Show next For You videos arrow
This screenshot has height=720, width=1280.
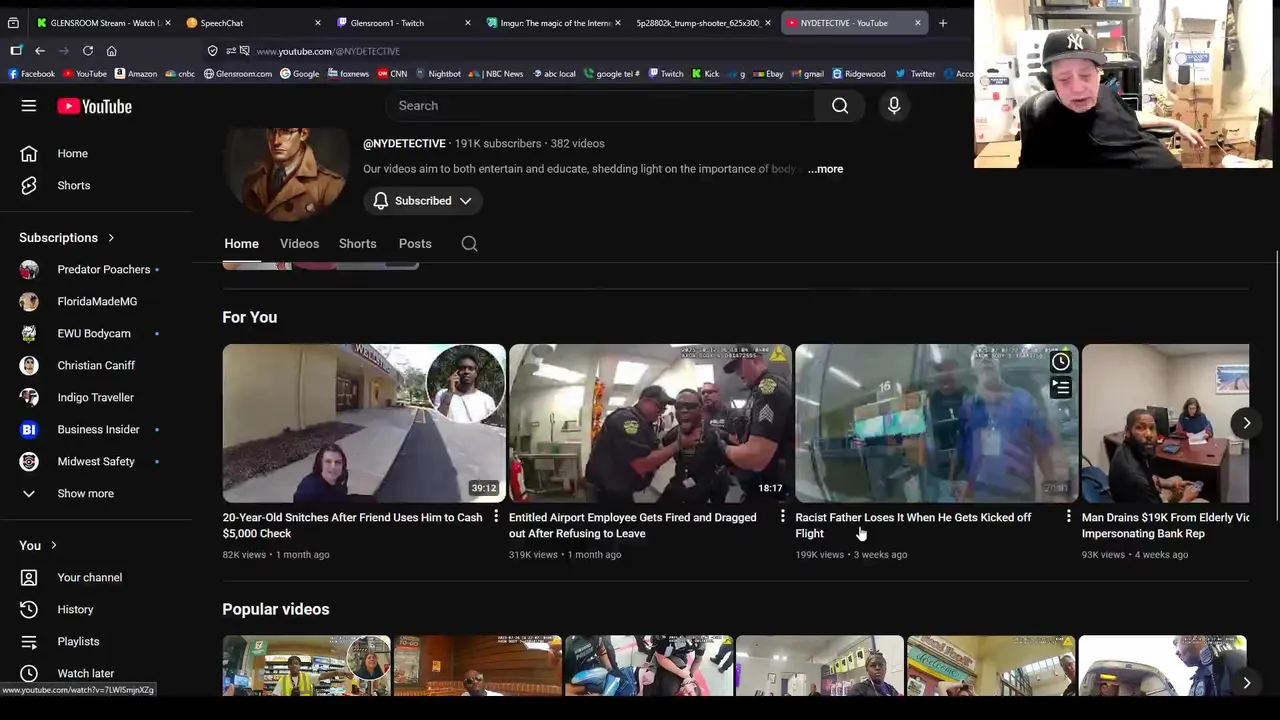pyautogui.click(x=1246, y=423)
